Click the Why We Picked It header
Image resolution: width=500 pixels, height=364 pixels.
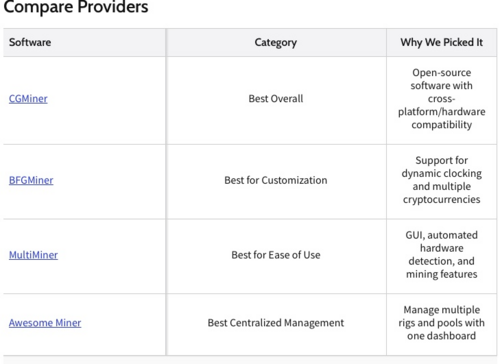(442, 42)
